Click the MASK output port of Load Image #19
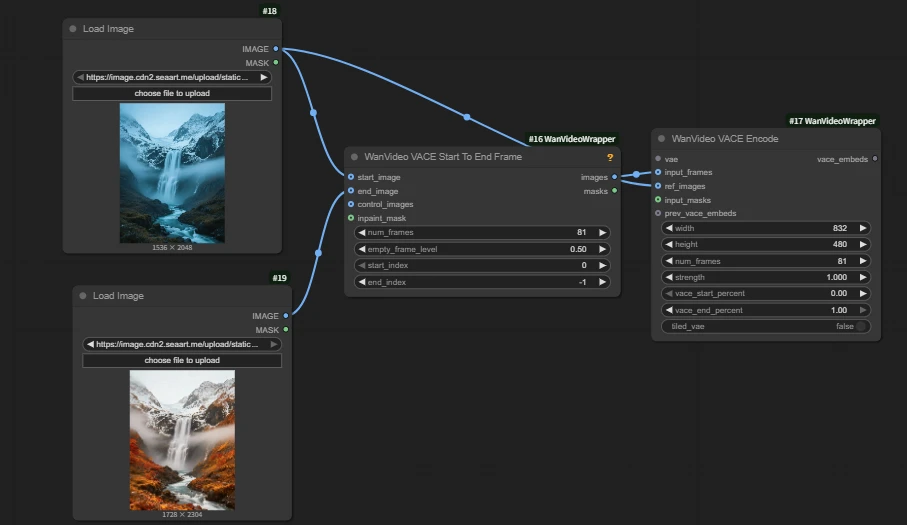Image resolution: width=907 pixels, height=525 pixels. tap(286, 329)
